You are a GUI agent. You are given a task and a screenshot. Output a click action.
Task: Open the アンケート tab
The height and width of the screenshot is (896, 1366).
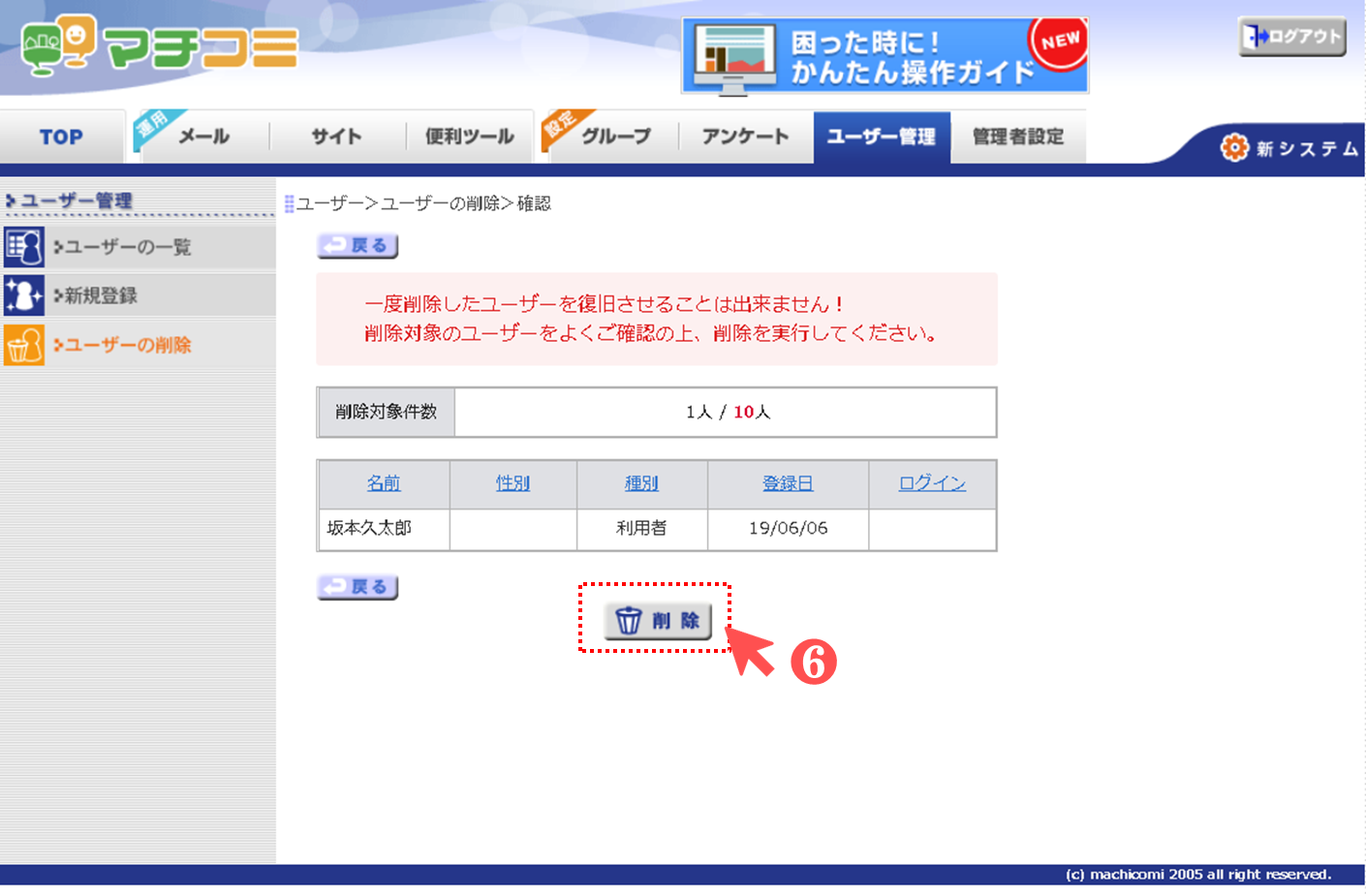(745, 137)
